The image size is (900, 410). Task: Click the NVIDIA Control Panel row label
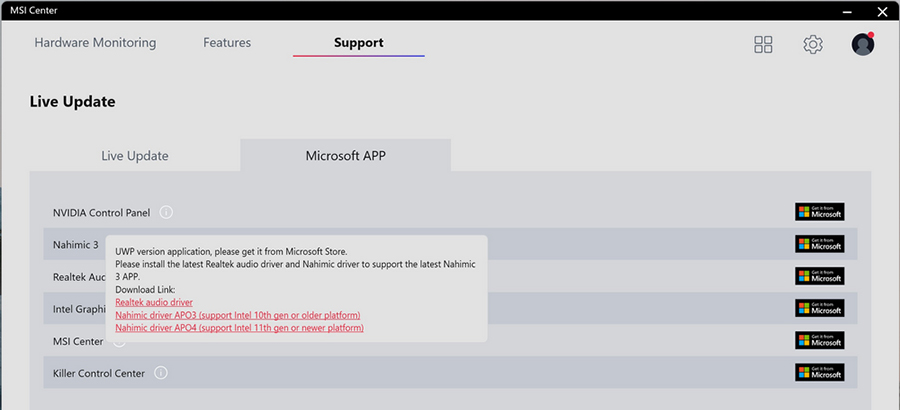pyautogui.click(x=102, y=212)
